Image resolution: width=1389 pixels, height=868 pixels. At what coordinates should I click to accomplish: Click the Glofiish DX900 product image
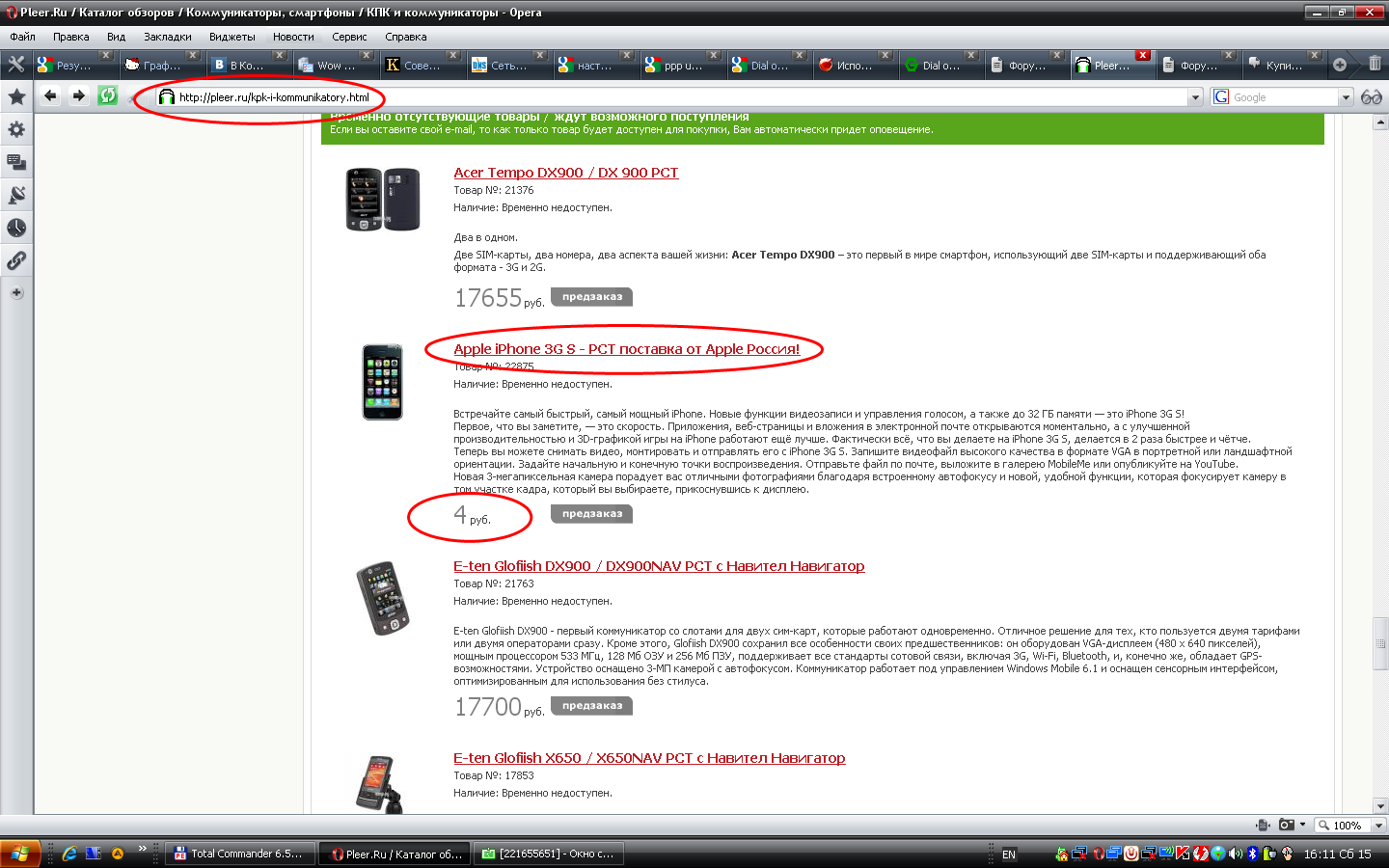pos(383,598)
